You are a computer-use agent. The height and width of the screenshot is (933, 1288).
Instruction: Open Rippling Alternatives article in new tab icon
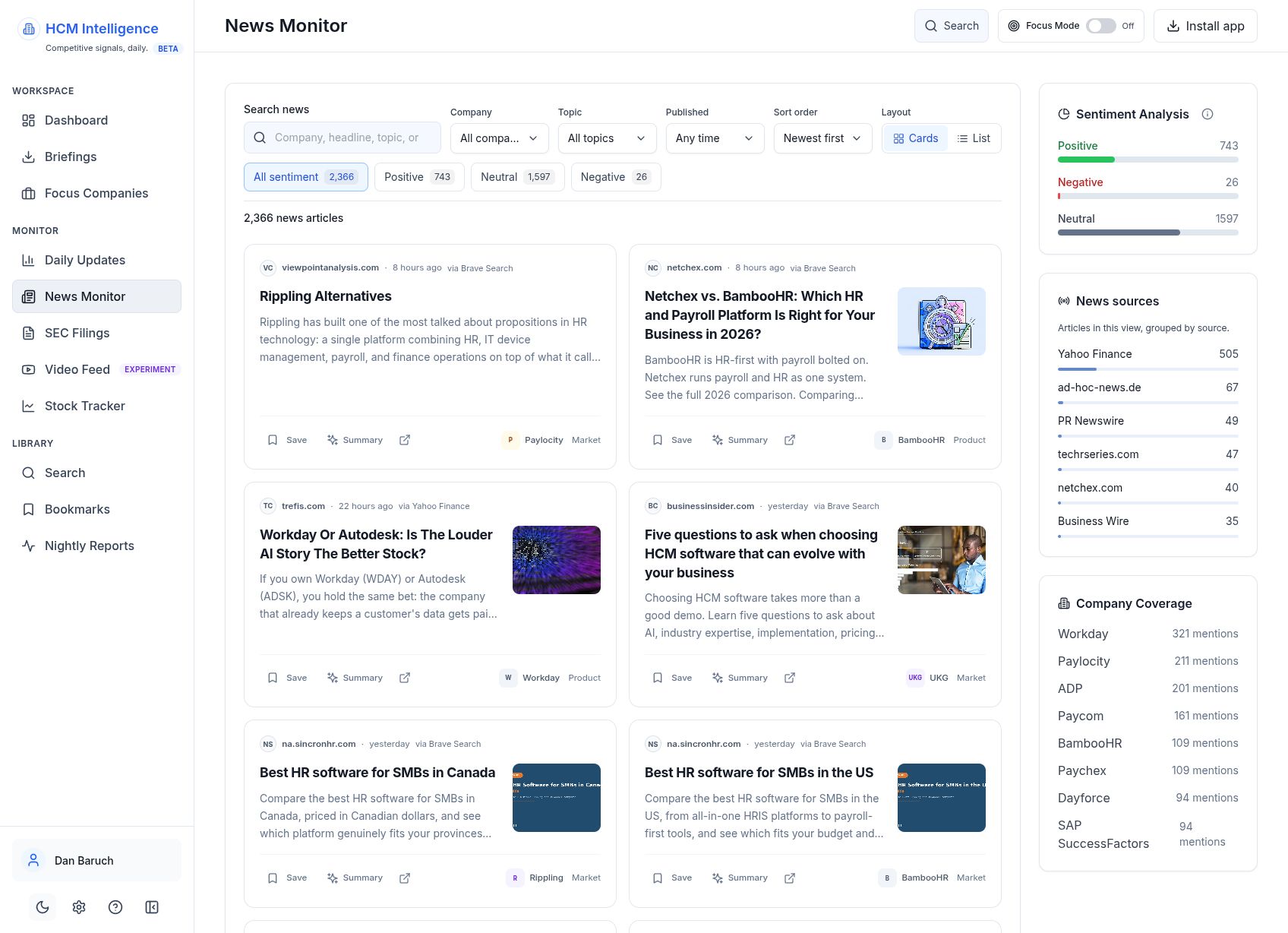[x=405, y=440]
